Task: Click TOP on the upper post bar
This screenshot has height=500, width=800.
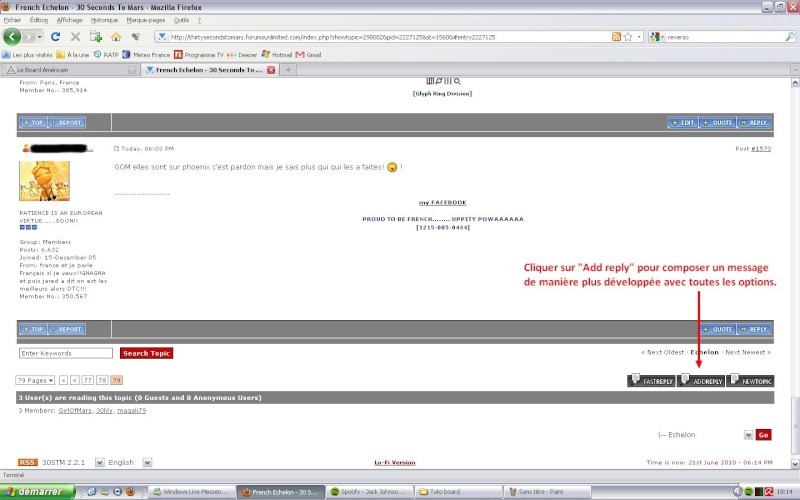Action: [x=33, y=122]
